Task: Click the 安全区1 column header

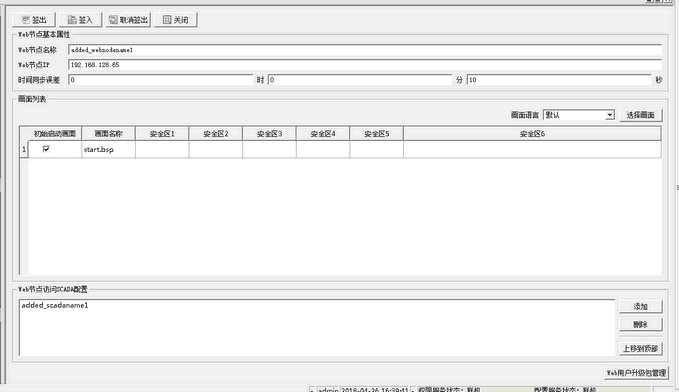Action: coord(162,134)
